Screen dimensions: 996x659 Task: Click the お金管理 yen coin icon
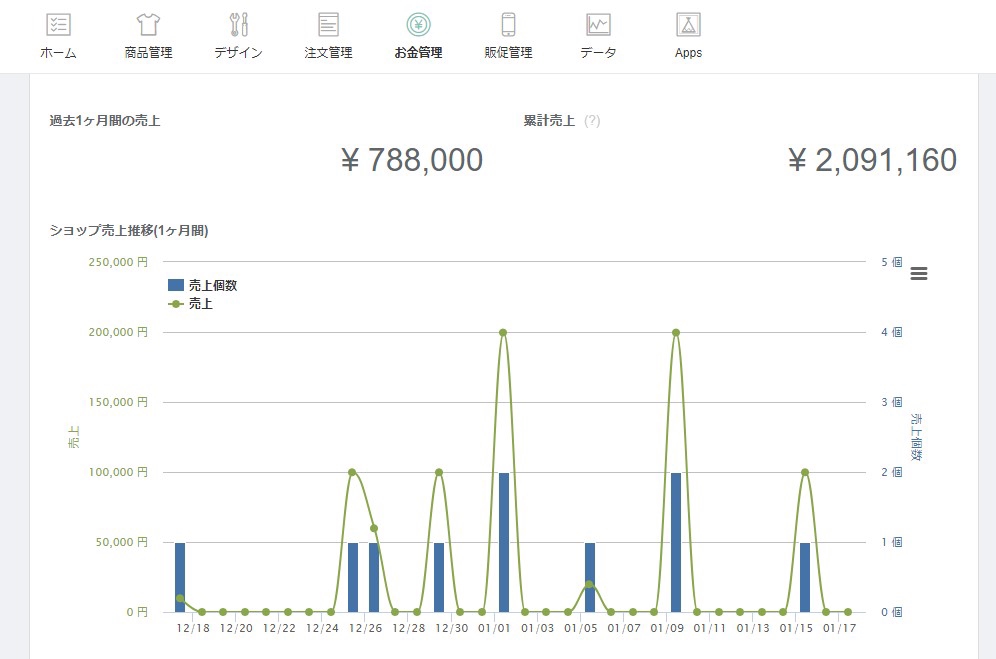point(419,25)
